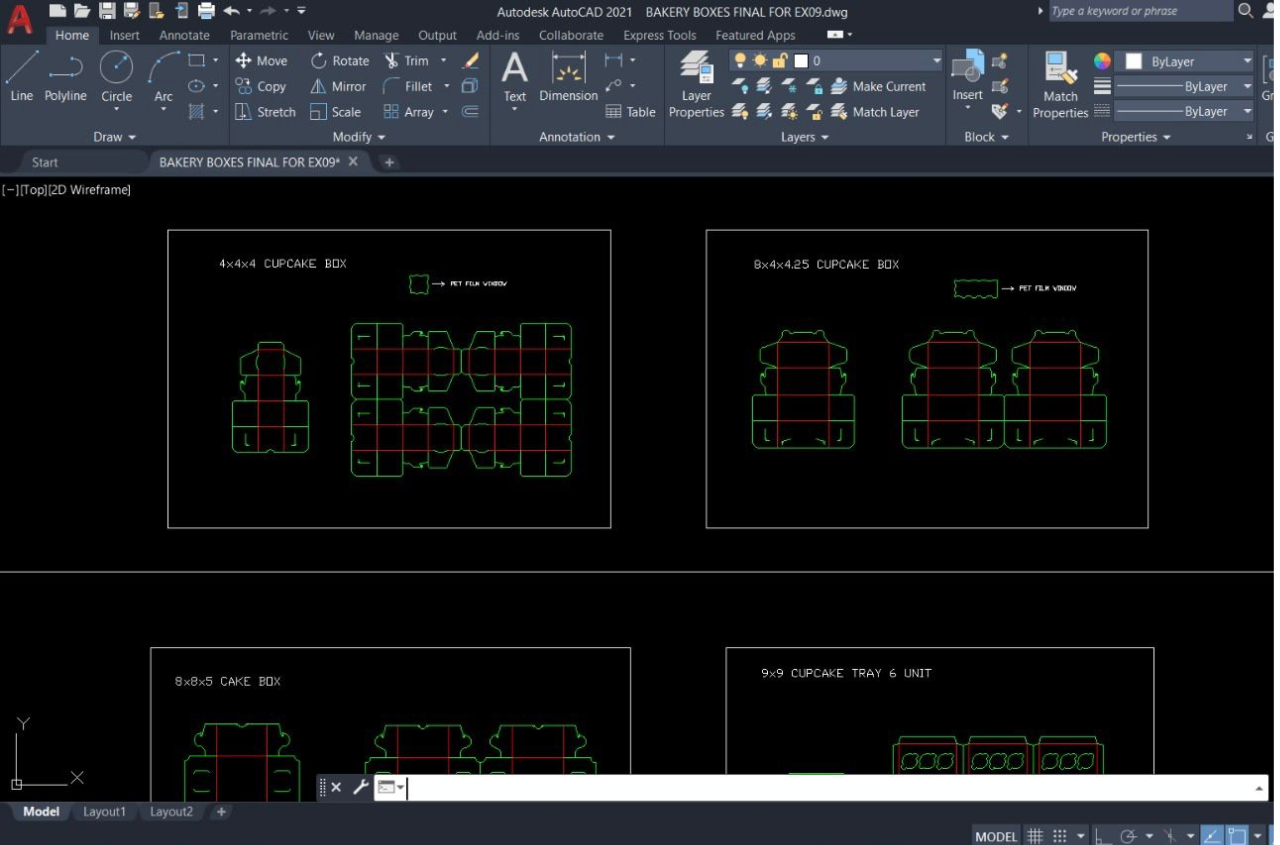The height and width of the screenshot is (845, 1280).
Task: Expand the Draw panel dropdown
Action: tap(115, 137)
